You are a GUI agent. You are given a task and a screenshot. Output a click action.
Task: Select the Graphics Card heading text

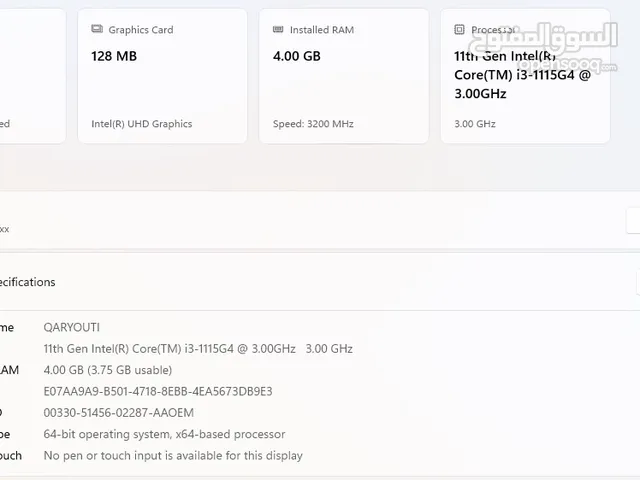141,30
